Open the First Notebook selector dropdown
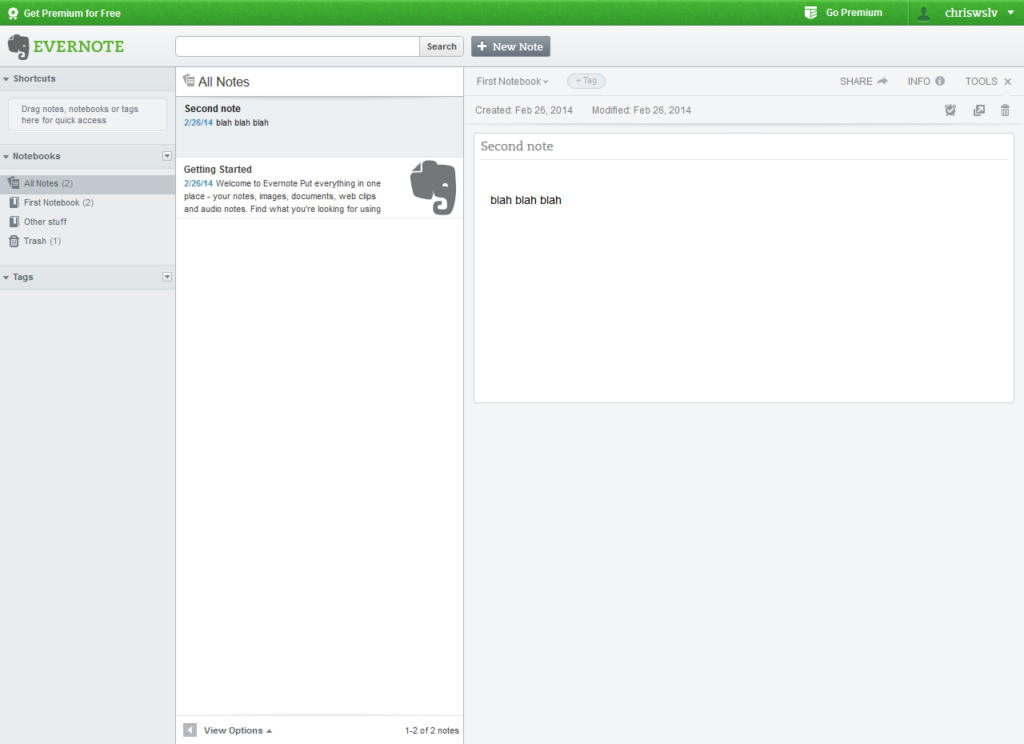1024x744 pixels. click(x=512, y=81)
